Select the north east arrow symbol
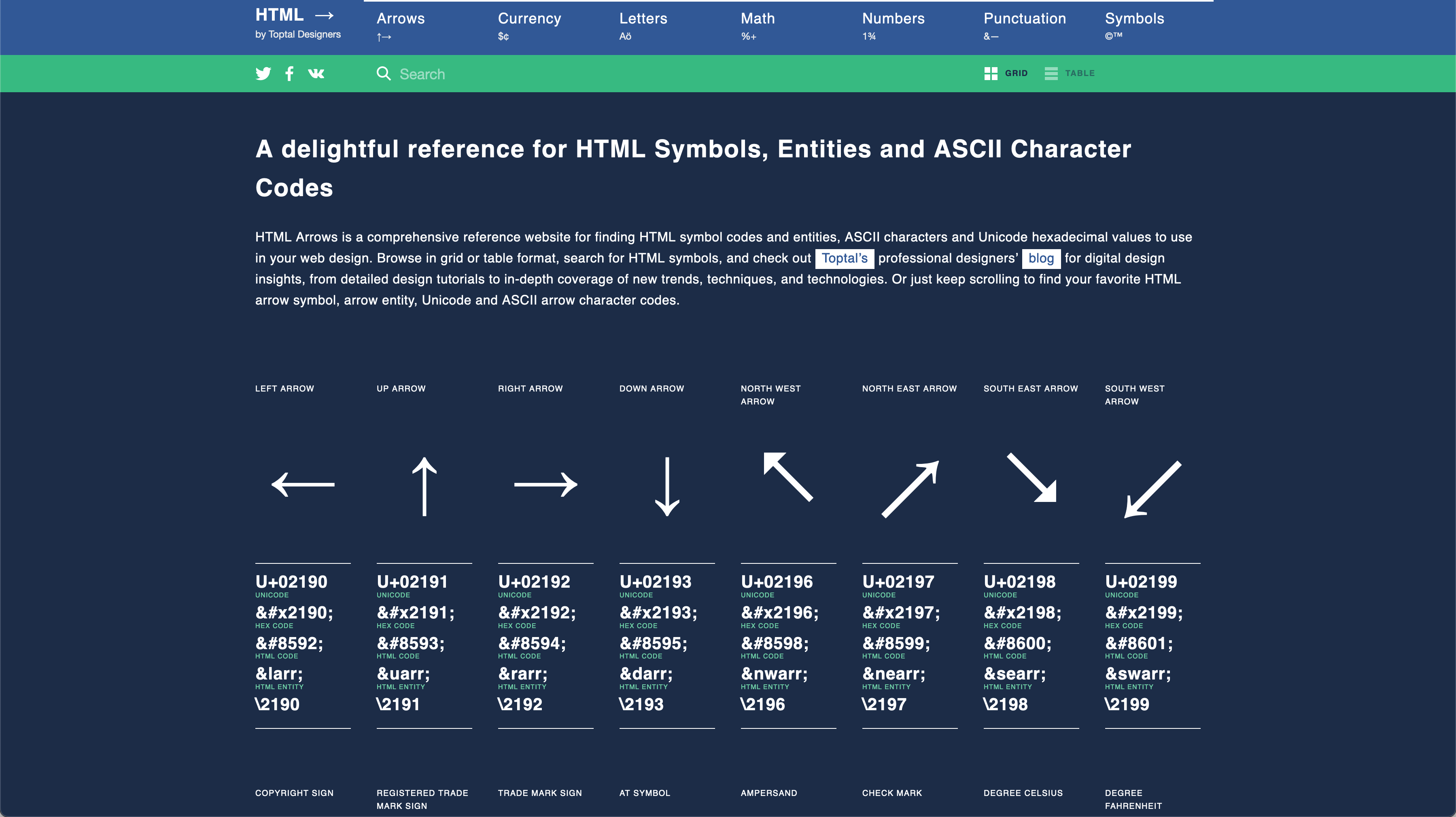Image resolution: width=1456 pixels, height=817 pixels. point(910,489)
